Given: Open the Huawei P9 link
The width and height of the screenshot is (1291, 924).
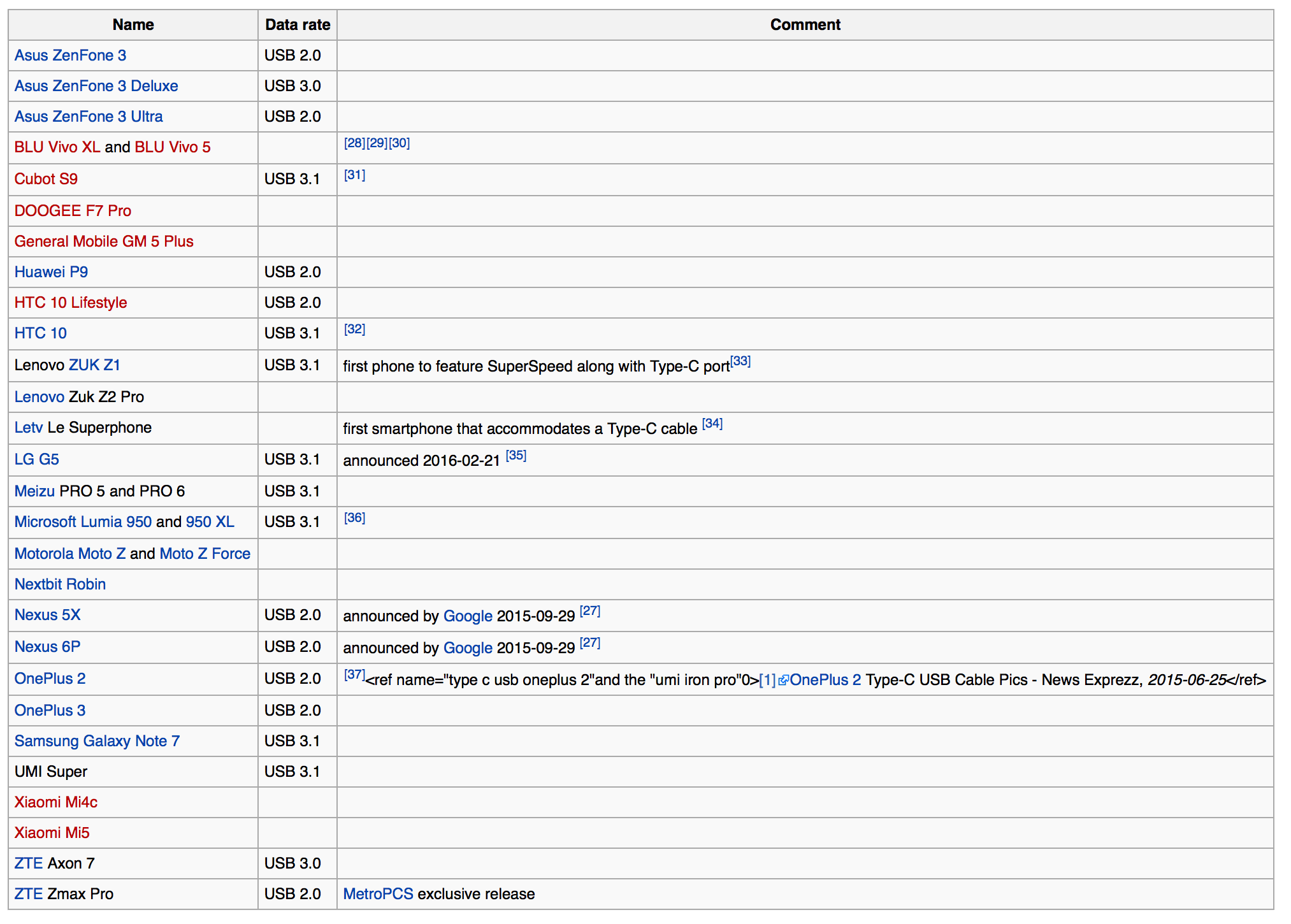Looking at the screenshot, I should [51, 272].
